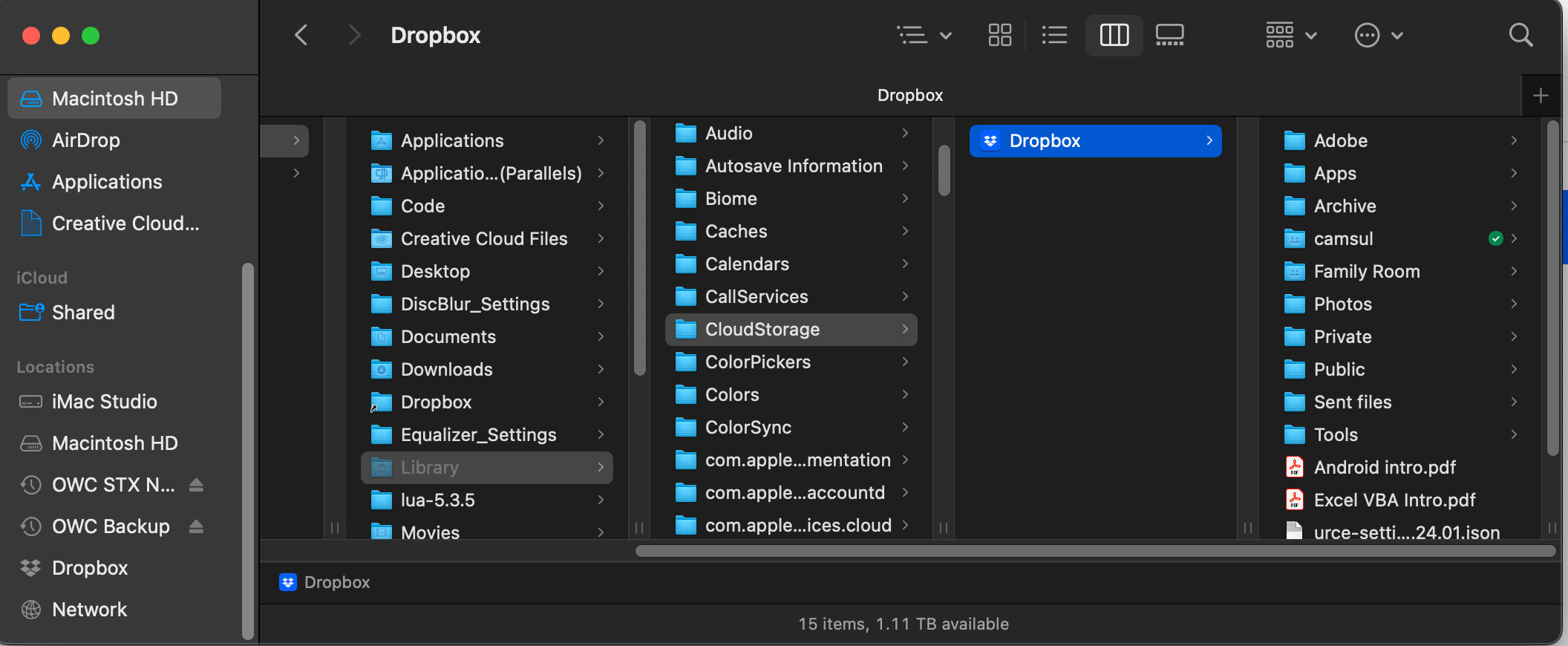1568x646 pixels.
Task: Switch to column view
Action: (x=1114, y=35)
